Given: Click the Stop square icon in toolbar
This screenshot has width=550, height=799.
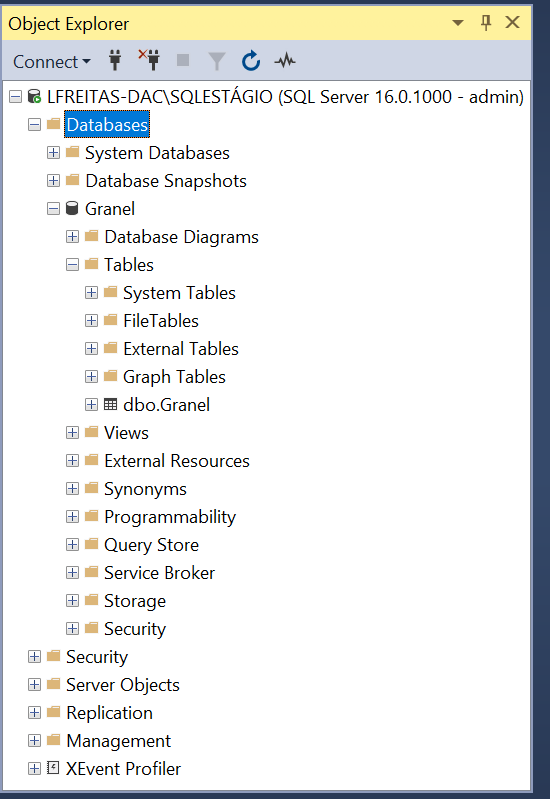Looking at the screenshot, I should [x=183, y=61].
